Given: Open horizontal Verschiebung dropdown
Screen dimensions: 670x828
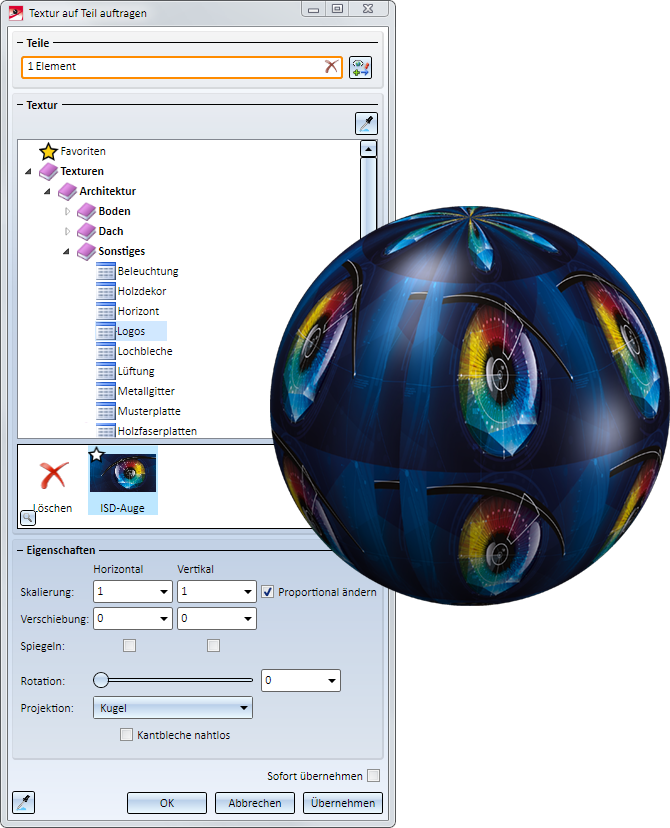Looking at the screenshot, I should (164, 619).
